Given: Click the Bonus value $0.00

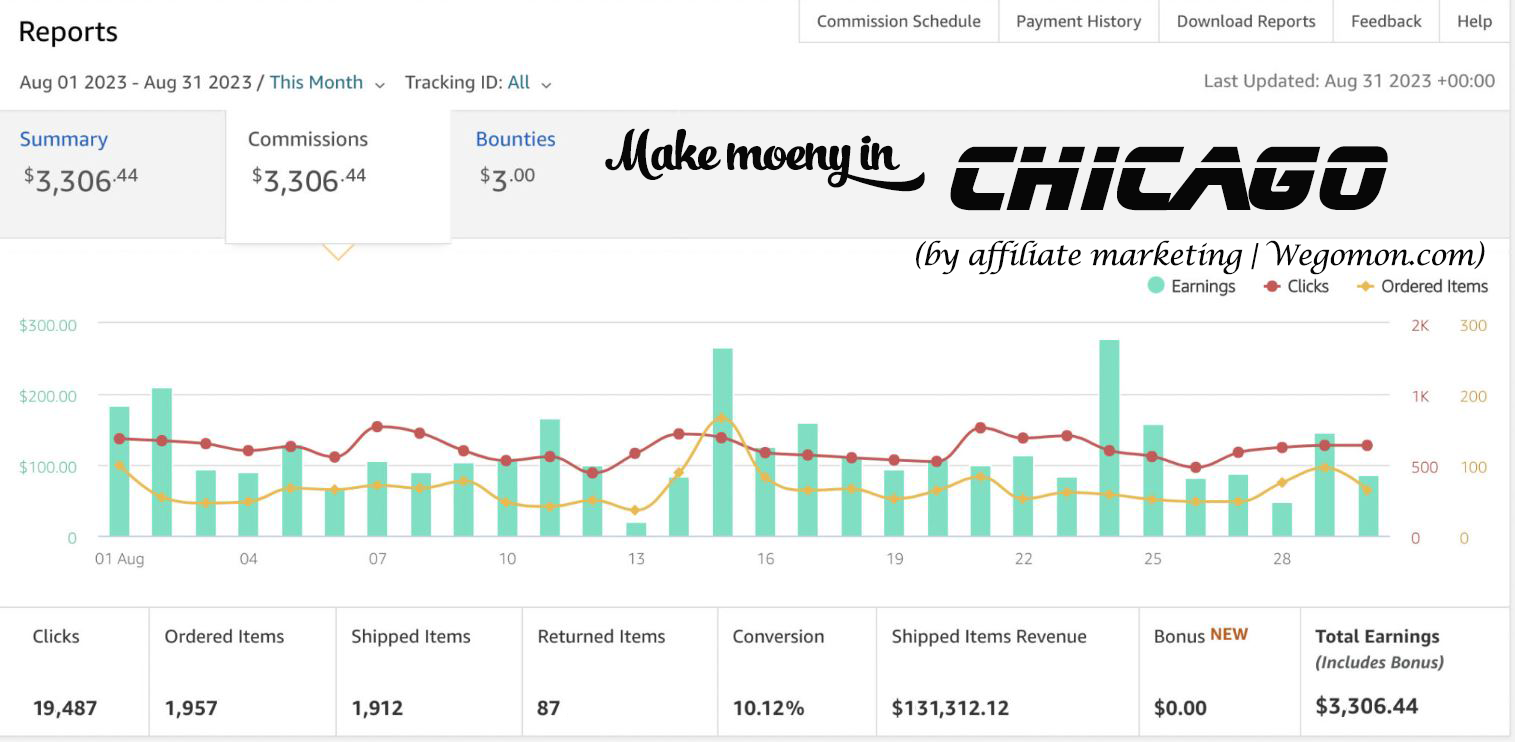Looking at the screenshot, I should pos(1180,708).
